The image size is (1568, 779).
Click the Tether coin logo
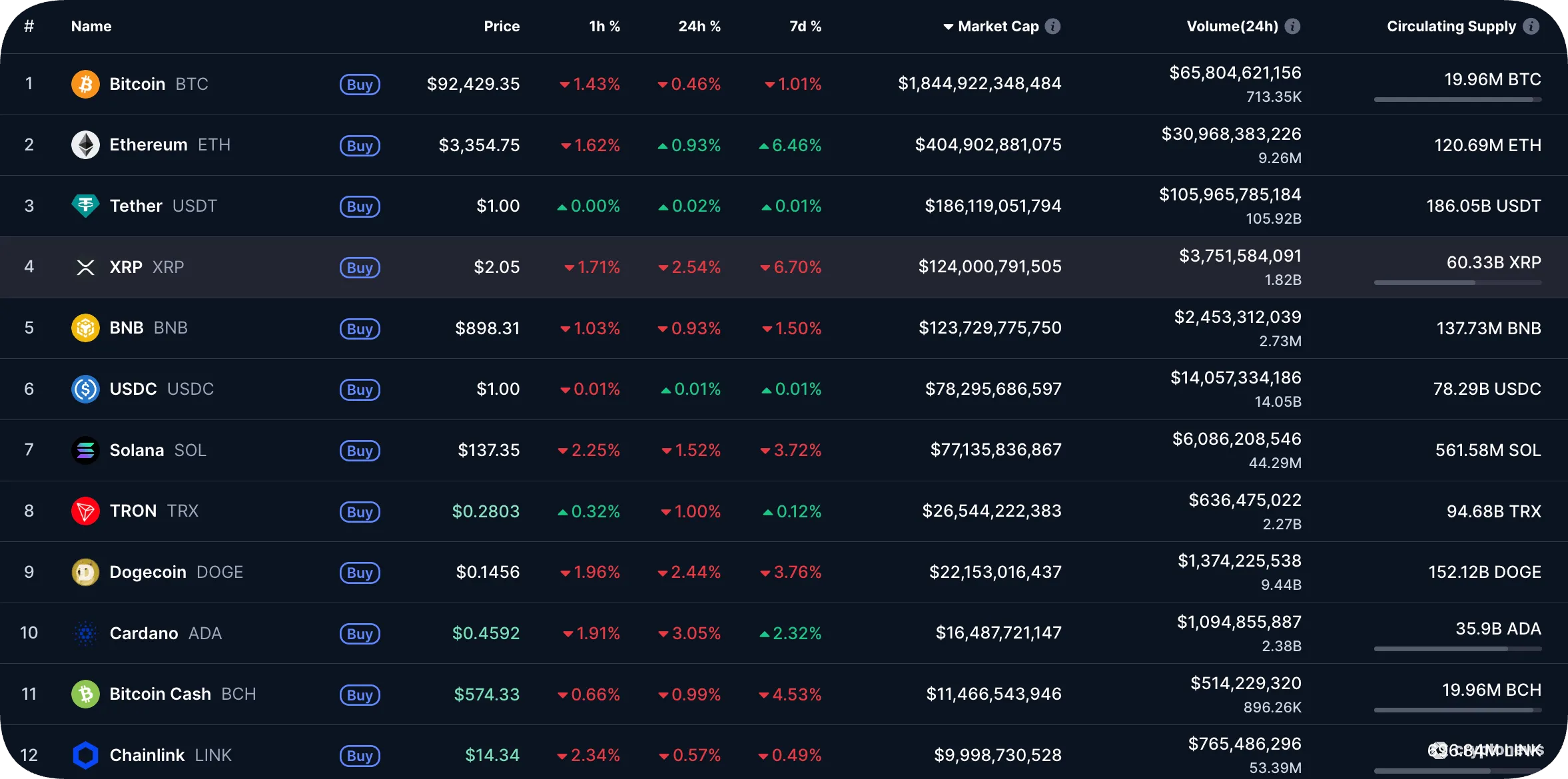pos(85,206)
